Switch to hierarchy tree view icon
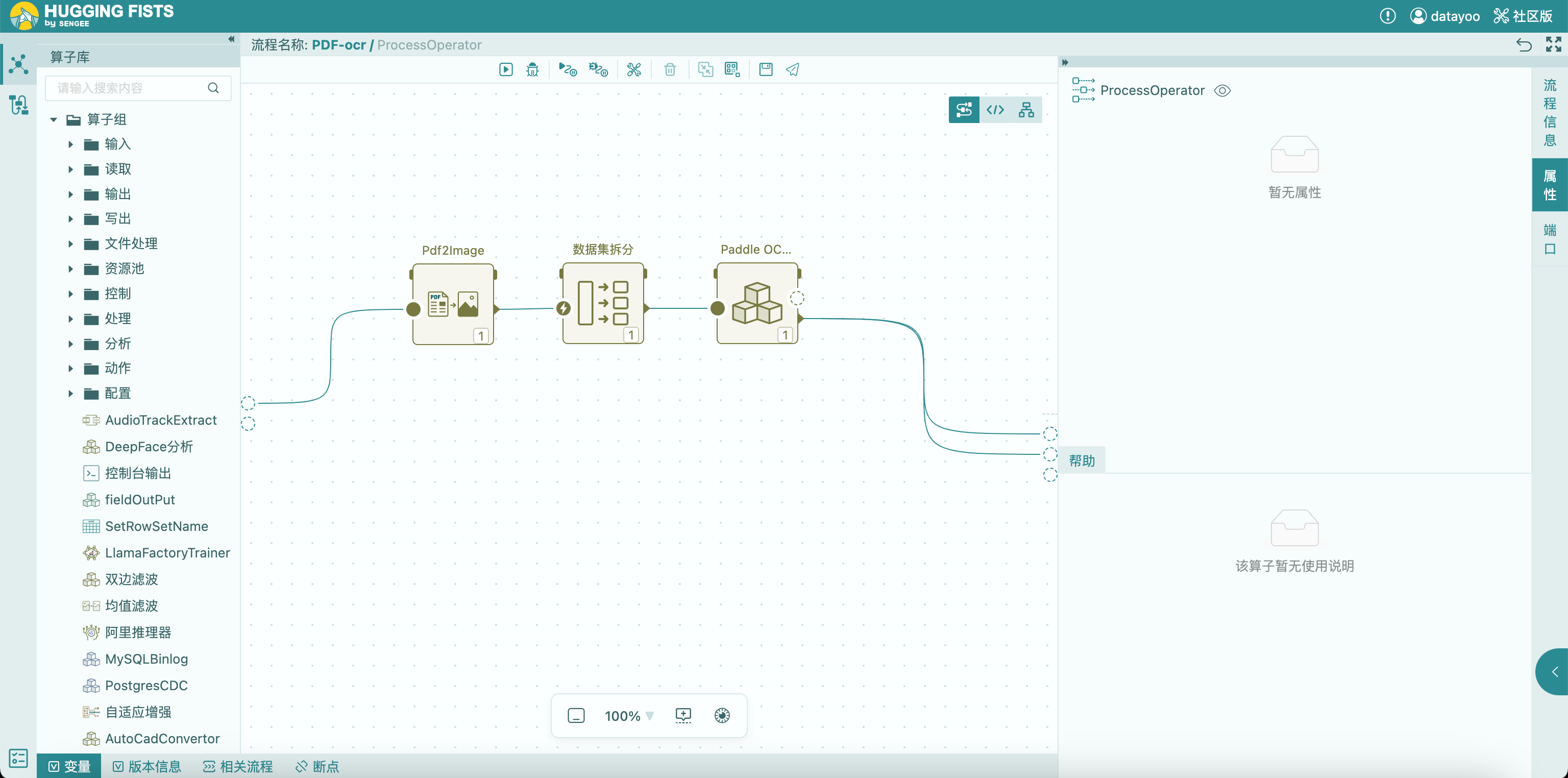Screen dimensions: 1568x778 1026,110
